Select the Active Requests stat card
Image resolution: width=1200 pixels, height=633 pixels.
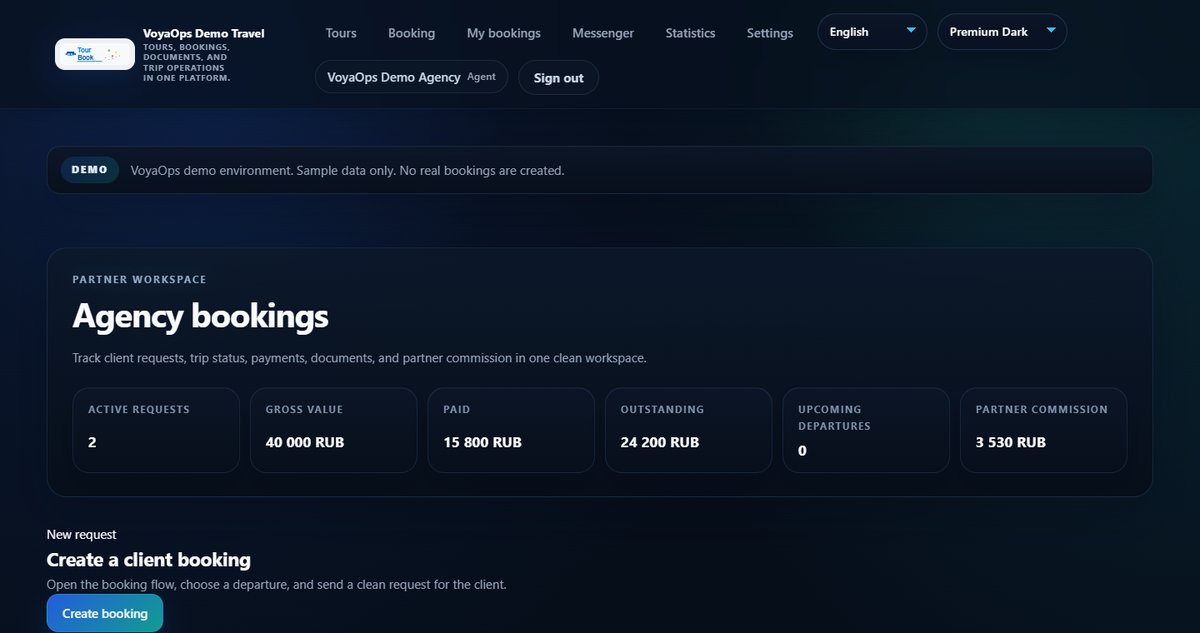tap(156, 430)
